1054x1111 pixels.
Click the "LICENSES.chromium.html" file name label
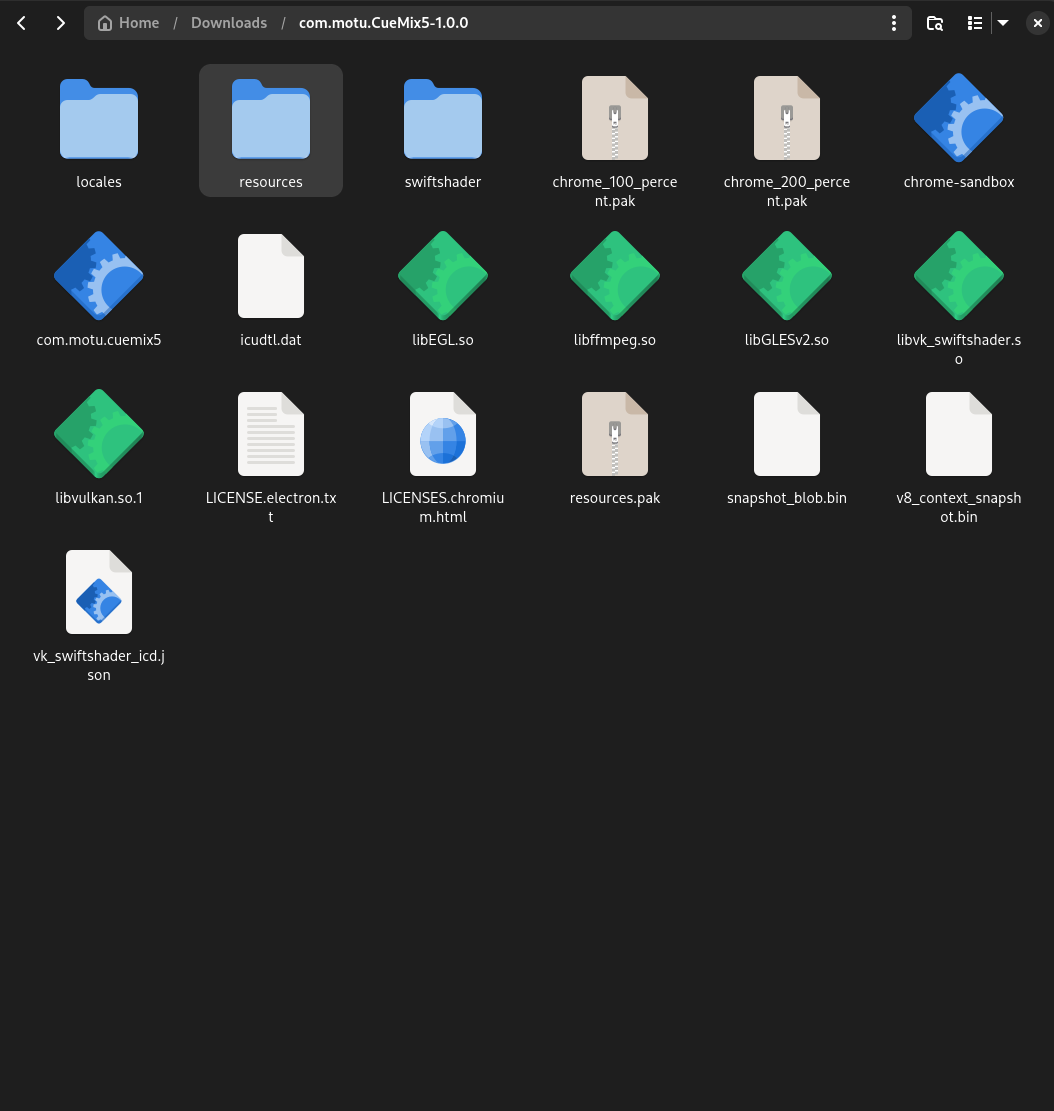coord(443,507)
